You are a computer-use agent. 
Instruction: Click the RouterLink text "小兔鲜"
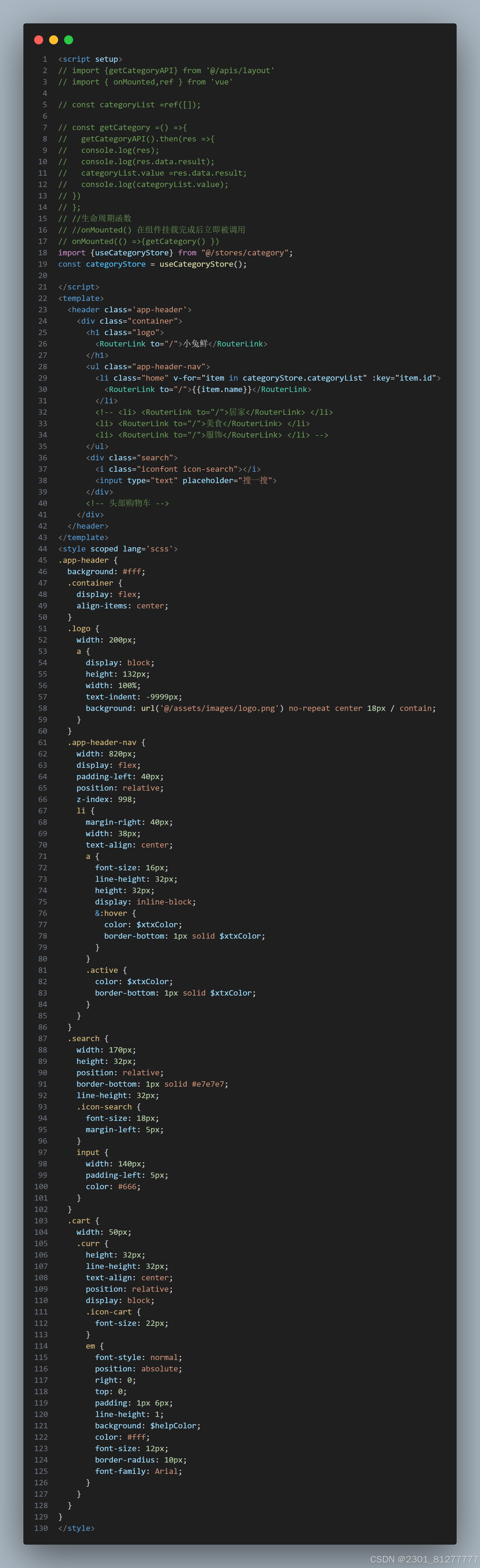coord(195,344)
